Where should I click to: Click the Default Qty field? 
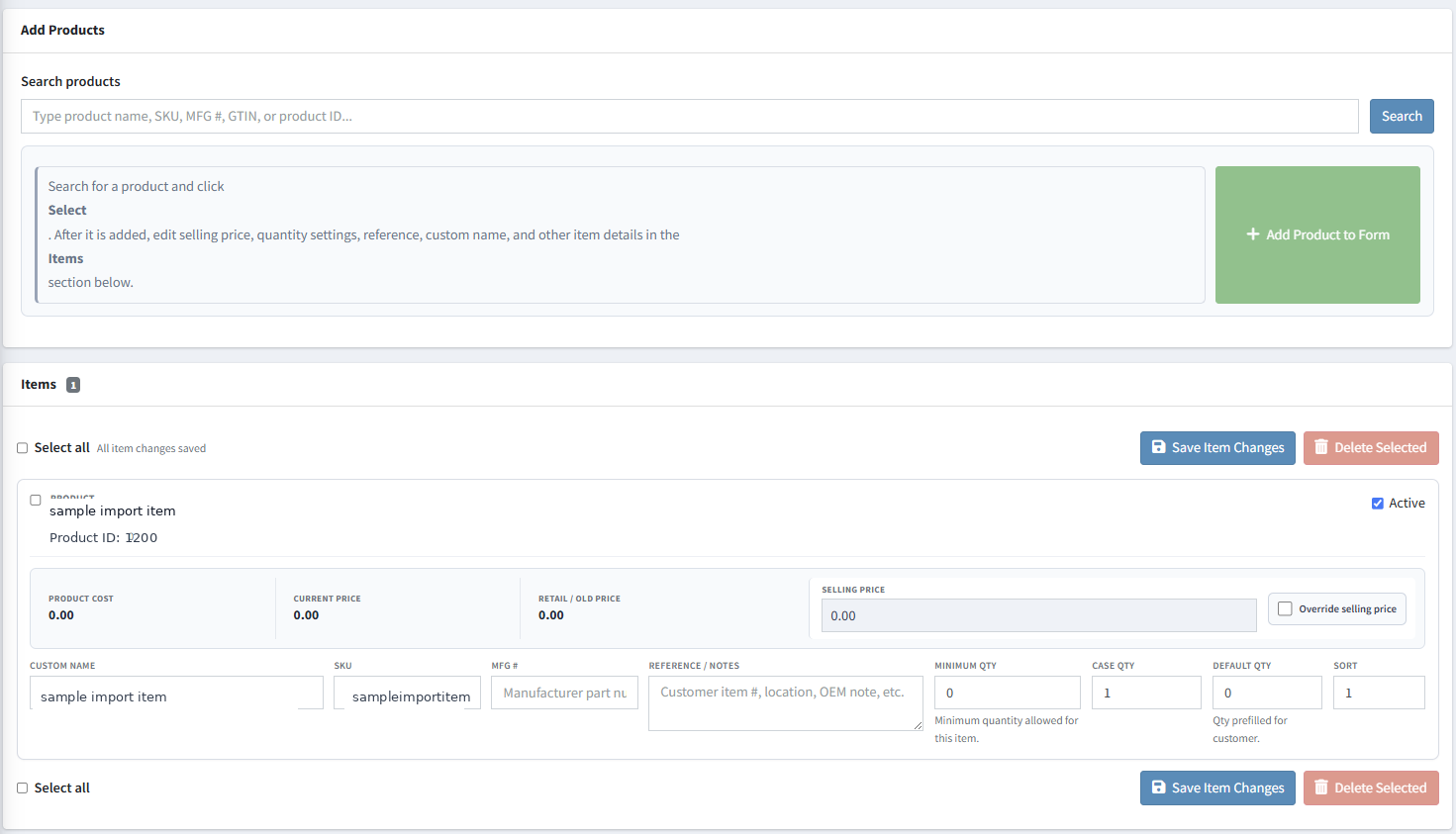pos(1267,693)
